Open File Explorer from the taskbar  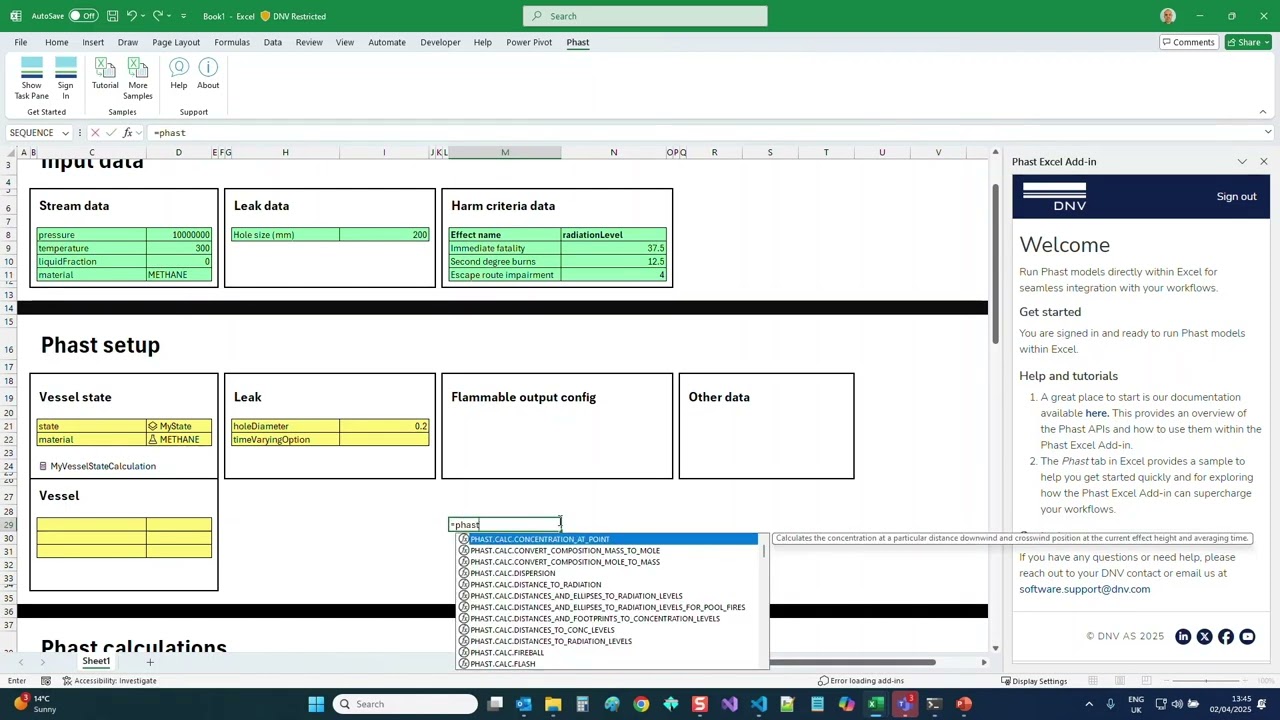[553, 704]
